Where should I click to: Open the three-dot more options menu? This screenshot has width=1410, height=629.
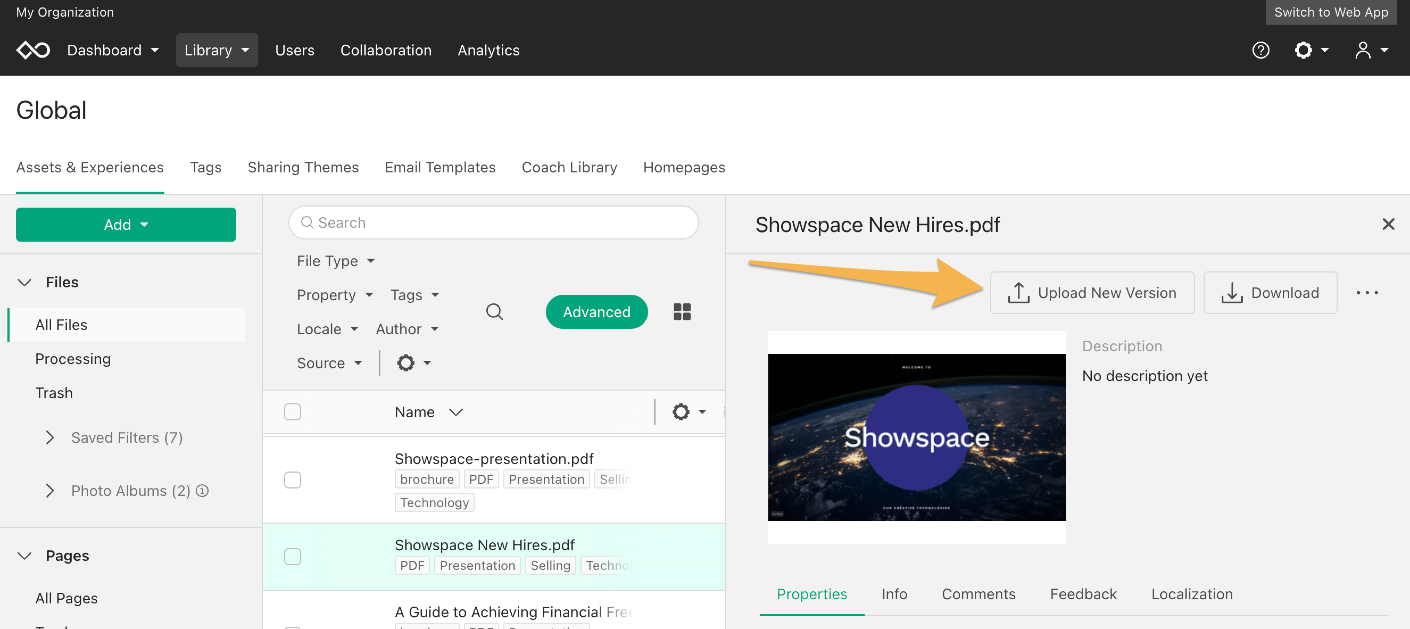[x=1367, y=293]
